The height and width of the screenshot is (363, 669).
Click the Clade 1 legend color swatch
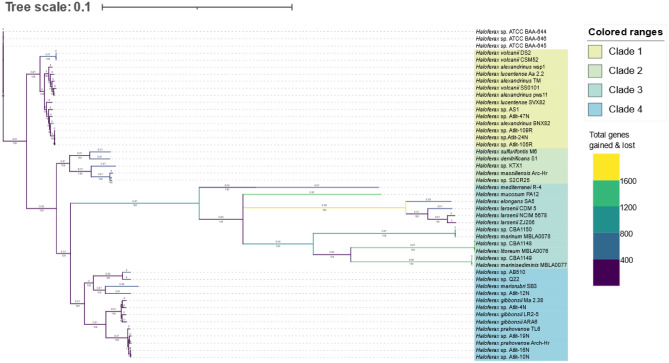pos(595,52)
